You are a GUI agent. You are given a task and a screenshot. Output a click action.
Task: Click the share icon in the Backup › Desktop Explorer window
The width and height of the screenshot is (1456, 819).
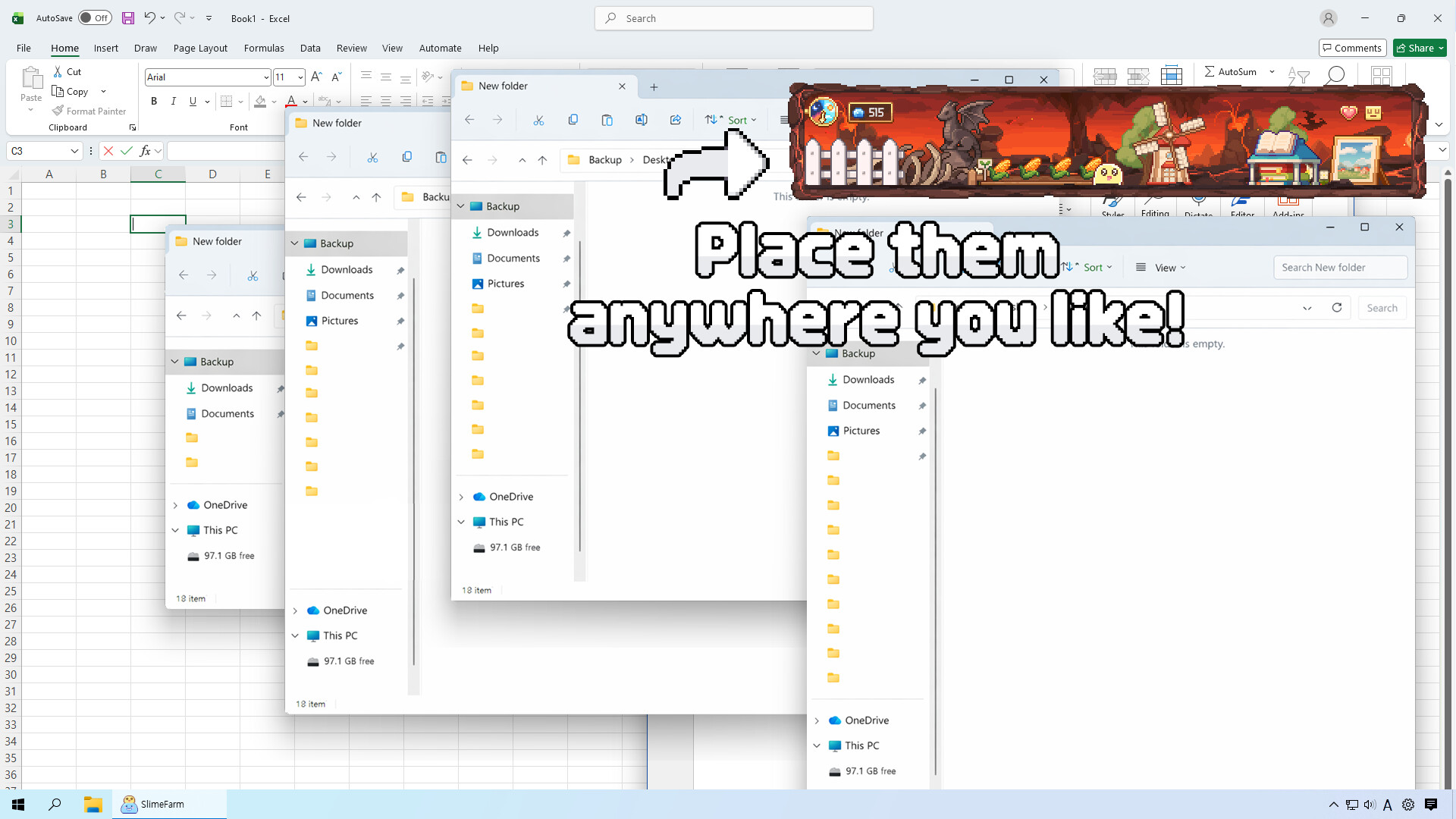coord(676,120)
